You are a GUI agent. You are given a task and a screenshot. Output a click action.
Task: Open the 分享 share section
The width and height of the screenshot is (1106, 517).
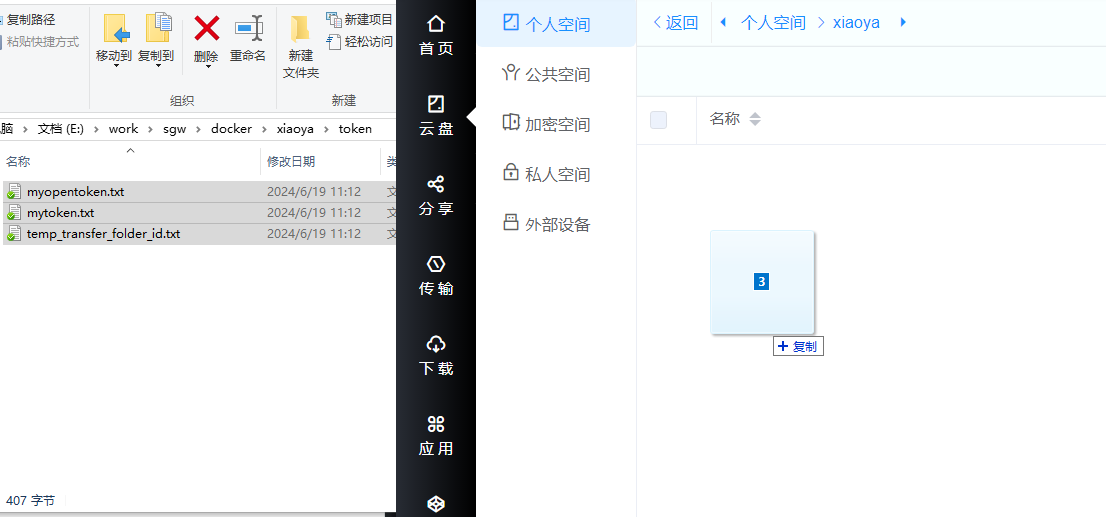tap(436, 196)
